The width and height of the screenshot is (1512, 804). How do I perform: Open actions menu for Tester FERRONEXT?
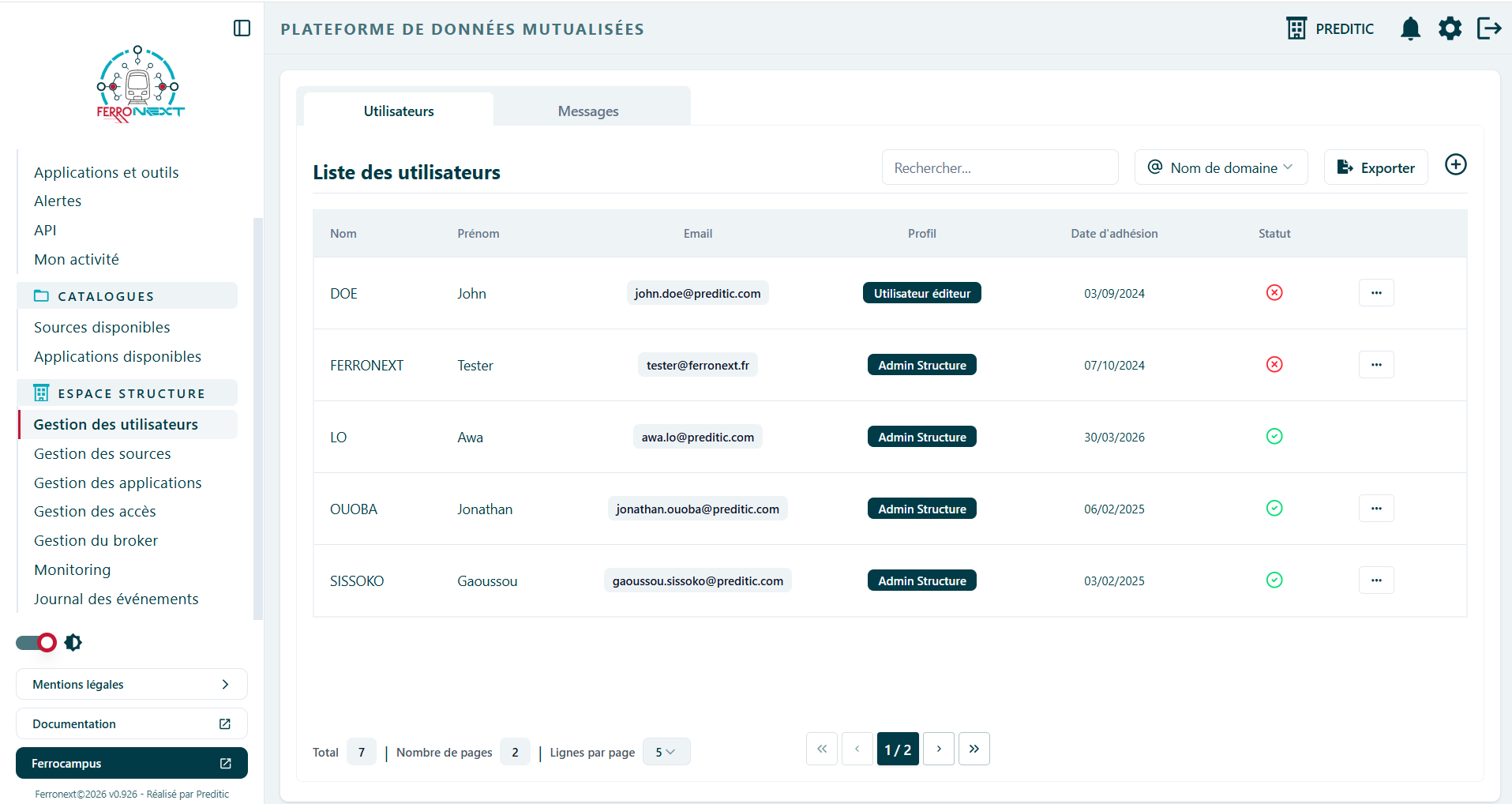click(x=1376, y=365)
